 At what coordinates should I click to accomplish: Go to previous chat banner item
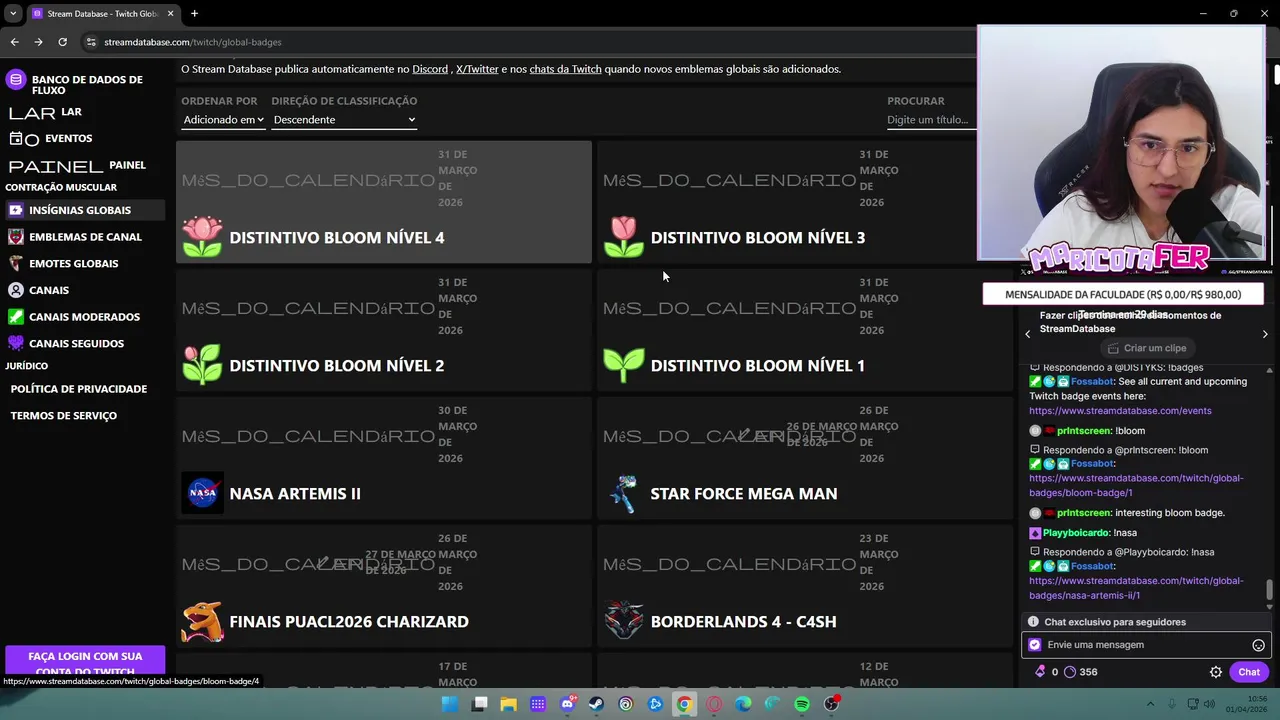[1027, 334]
